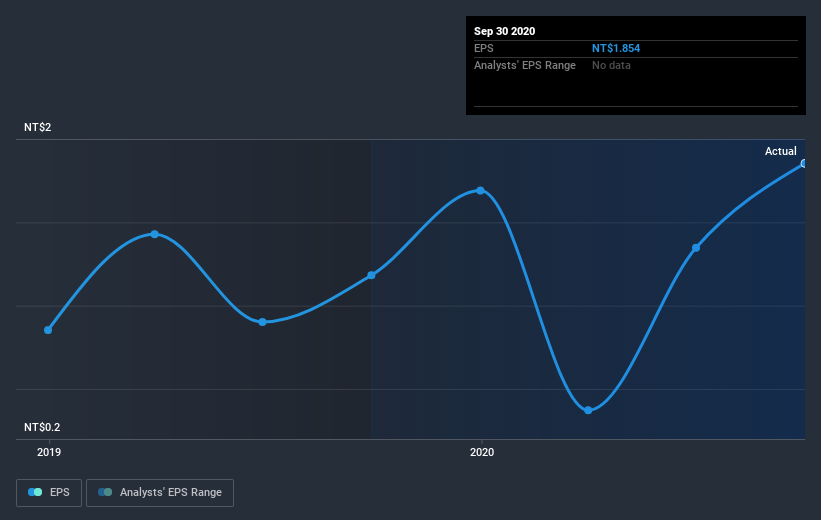Click the Analysts' EPS Range color icon
The width and height of the screenshot is (821, 520).
[105, 492]
